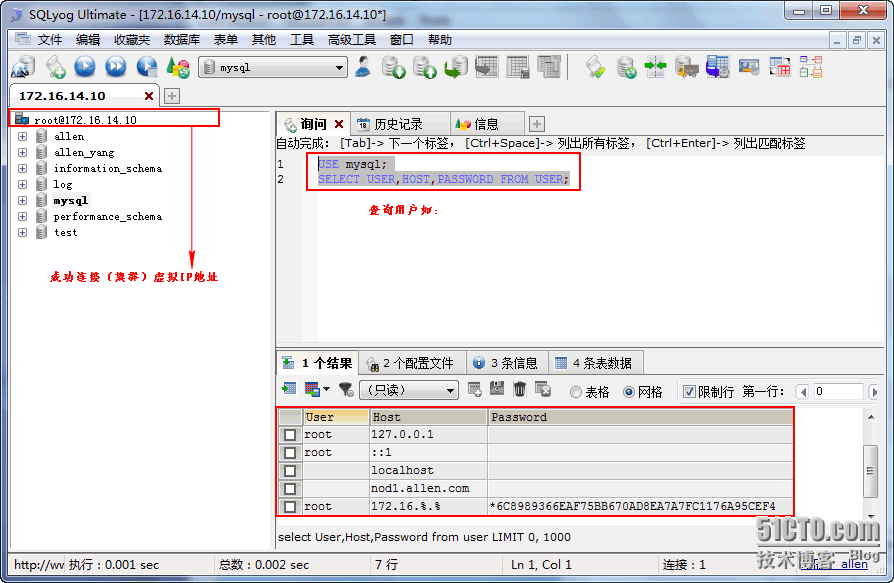Open the Query Builder table icon
The height and width of the screenshot is (583, 894).
780,67
